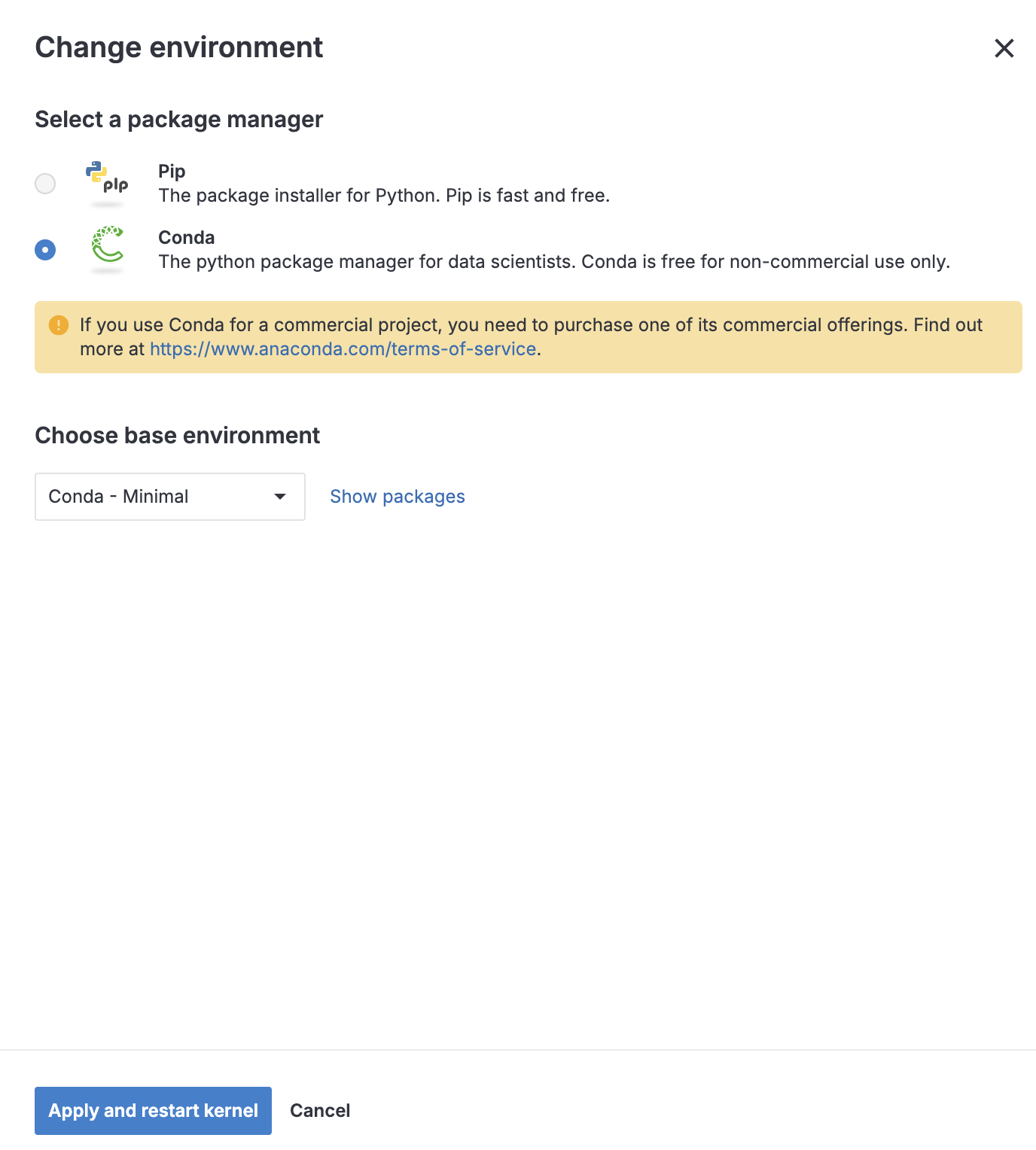Click the Choose base environment heading
The width and height of the screenshot is (1036, 1150).
176,435
